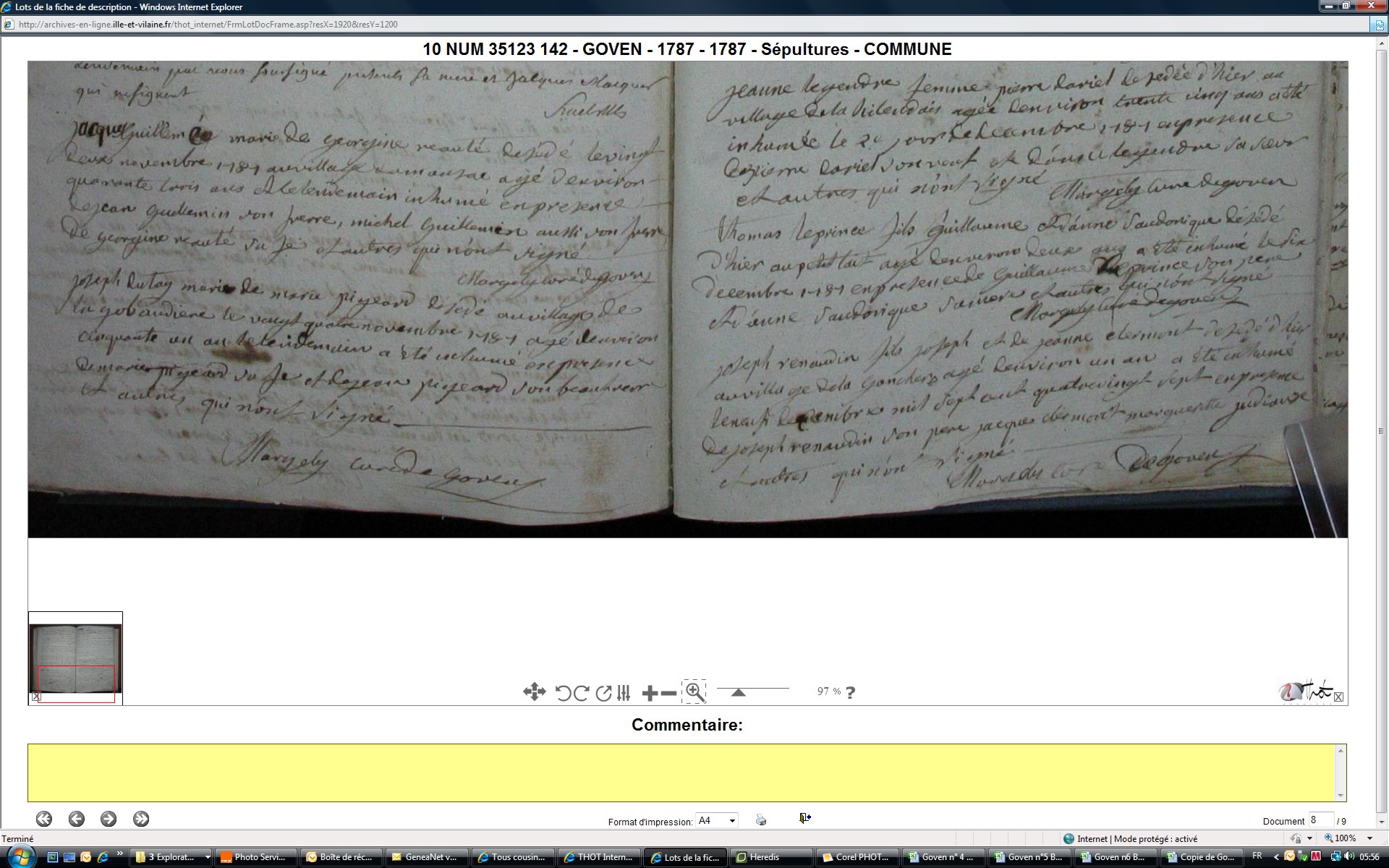
Task: Open help question mark icon
Action: (851, 693)
